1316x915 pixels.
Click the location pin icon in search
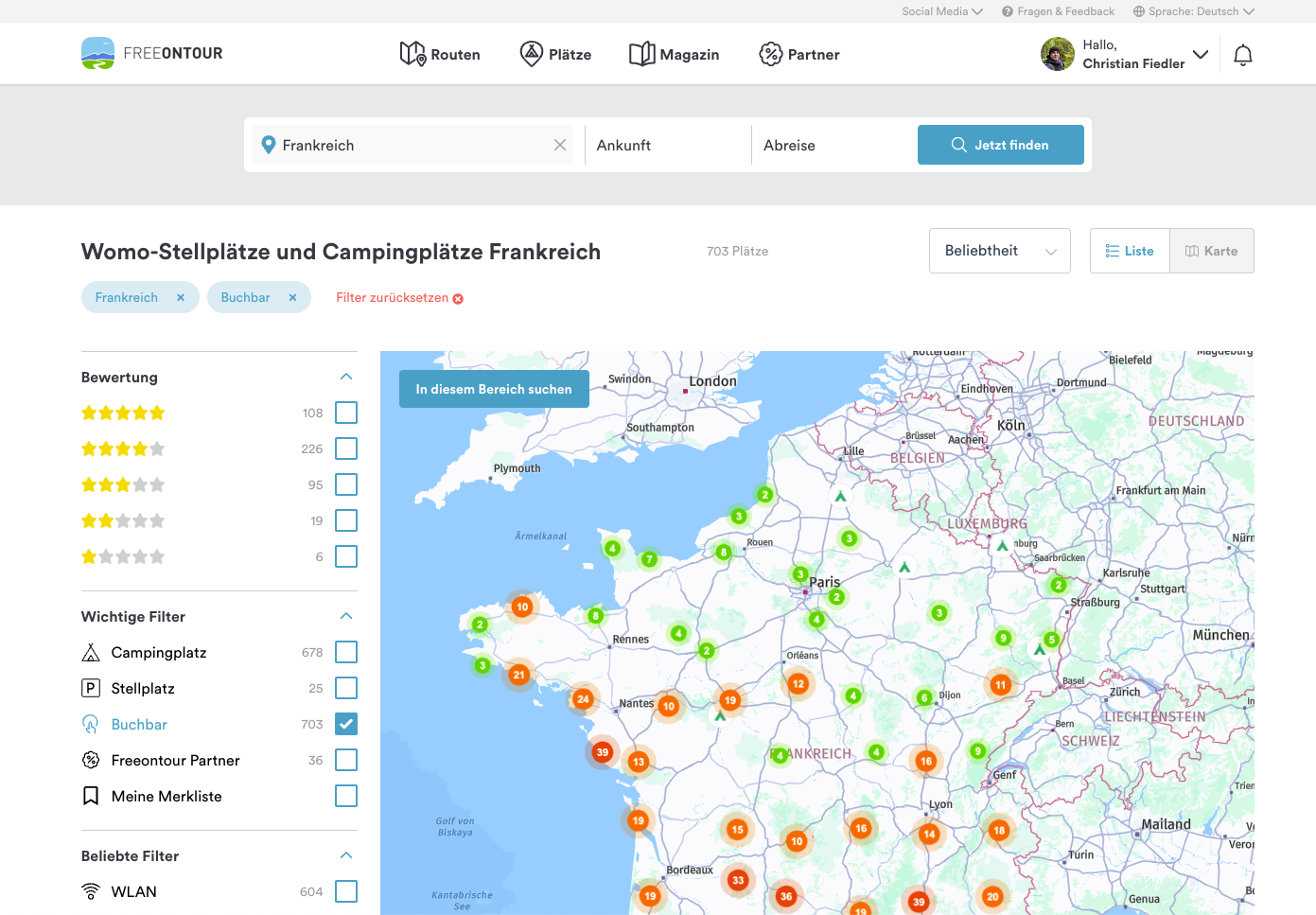pyautogui.click(x=268, y=145)
